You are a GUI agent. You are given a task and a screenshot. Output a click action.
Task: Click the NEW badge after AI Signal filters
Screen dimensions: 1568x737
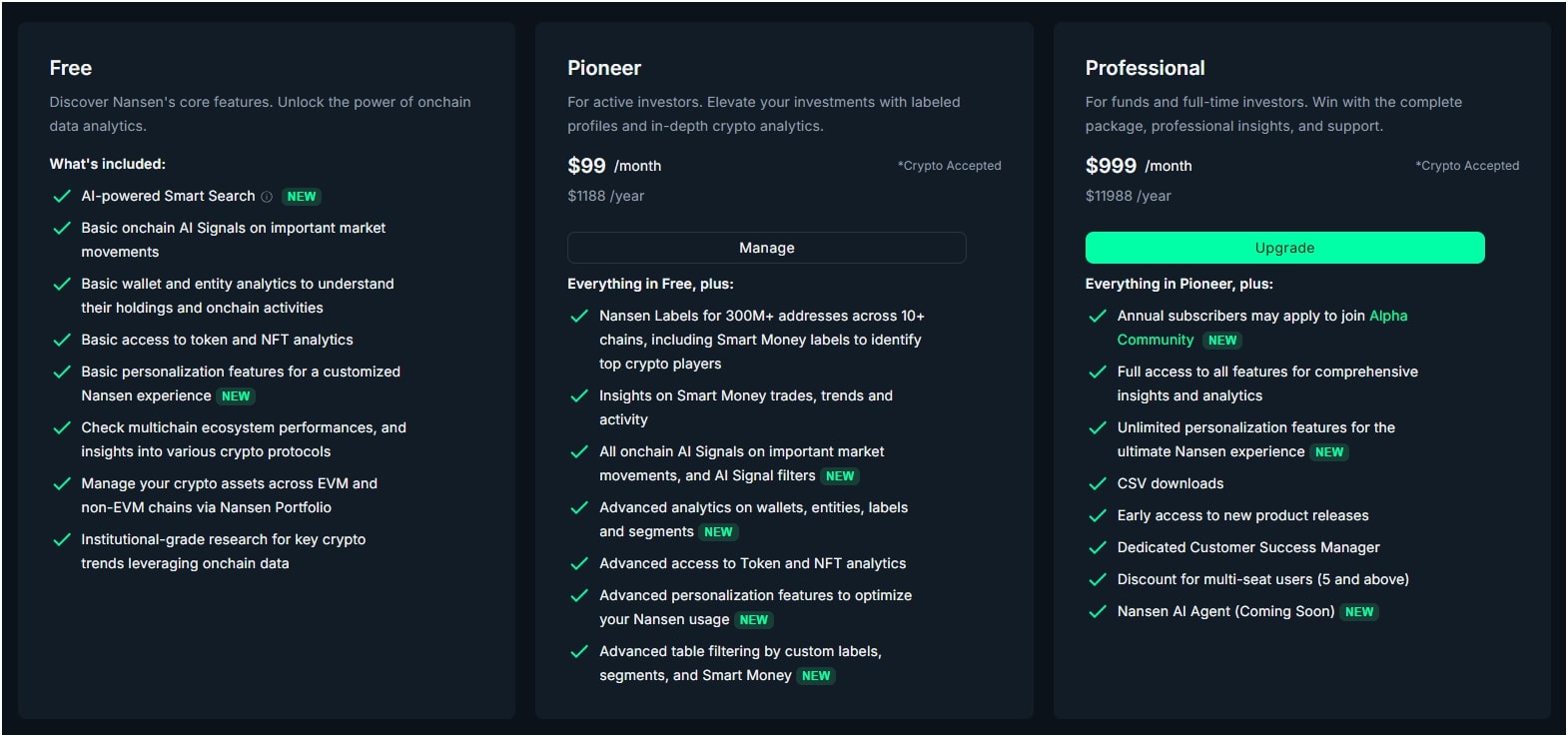[840, 476]
